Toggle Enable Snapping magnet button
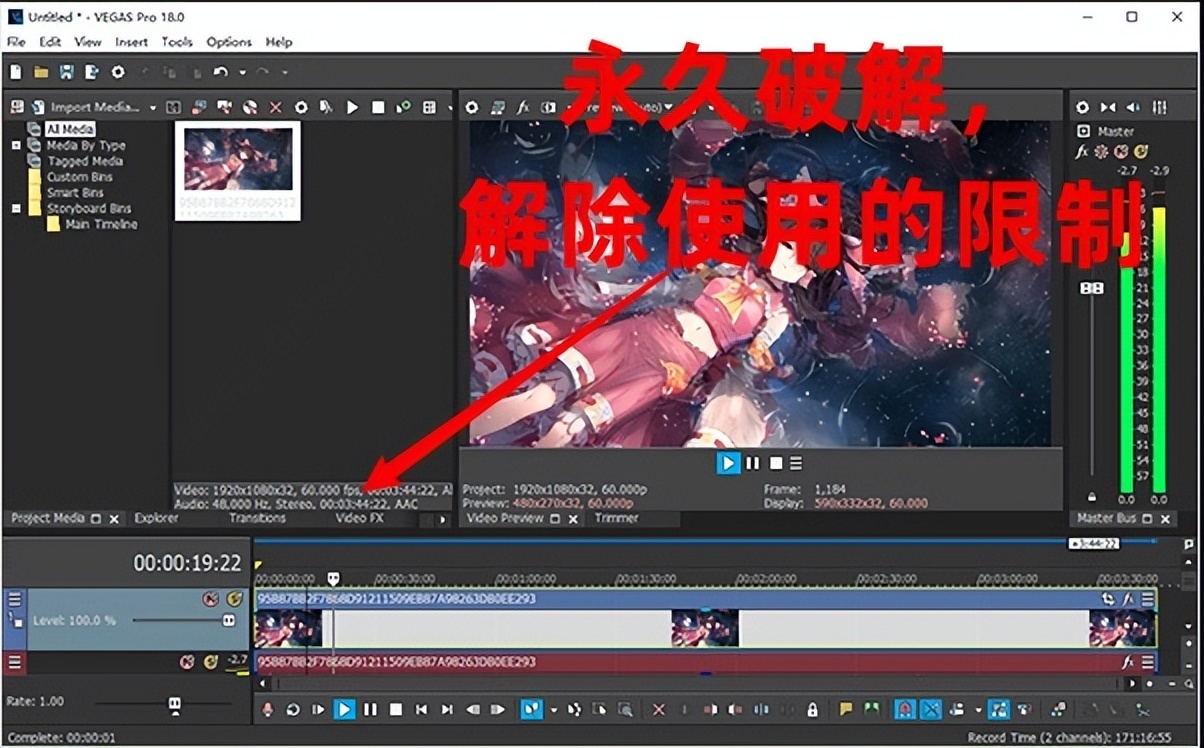The width and height of the screenshot is (1204, 748). coord(905,709)
